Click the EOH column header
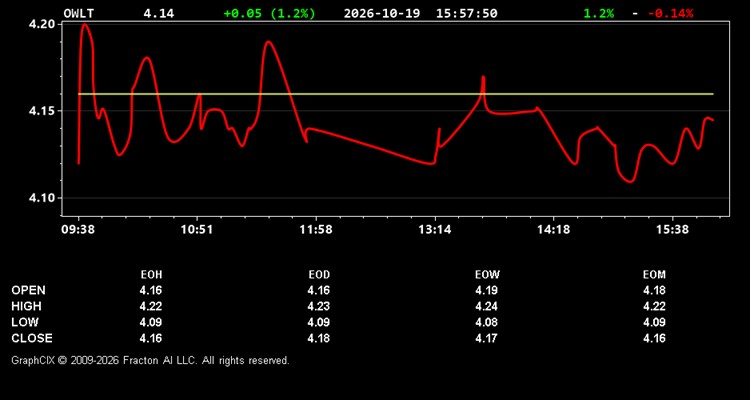The height and width of the screenshot is (400, 750). point(151,275)
